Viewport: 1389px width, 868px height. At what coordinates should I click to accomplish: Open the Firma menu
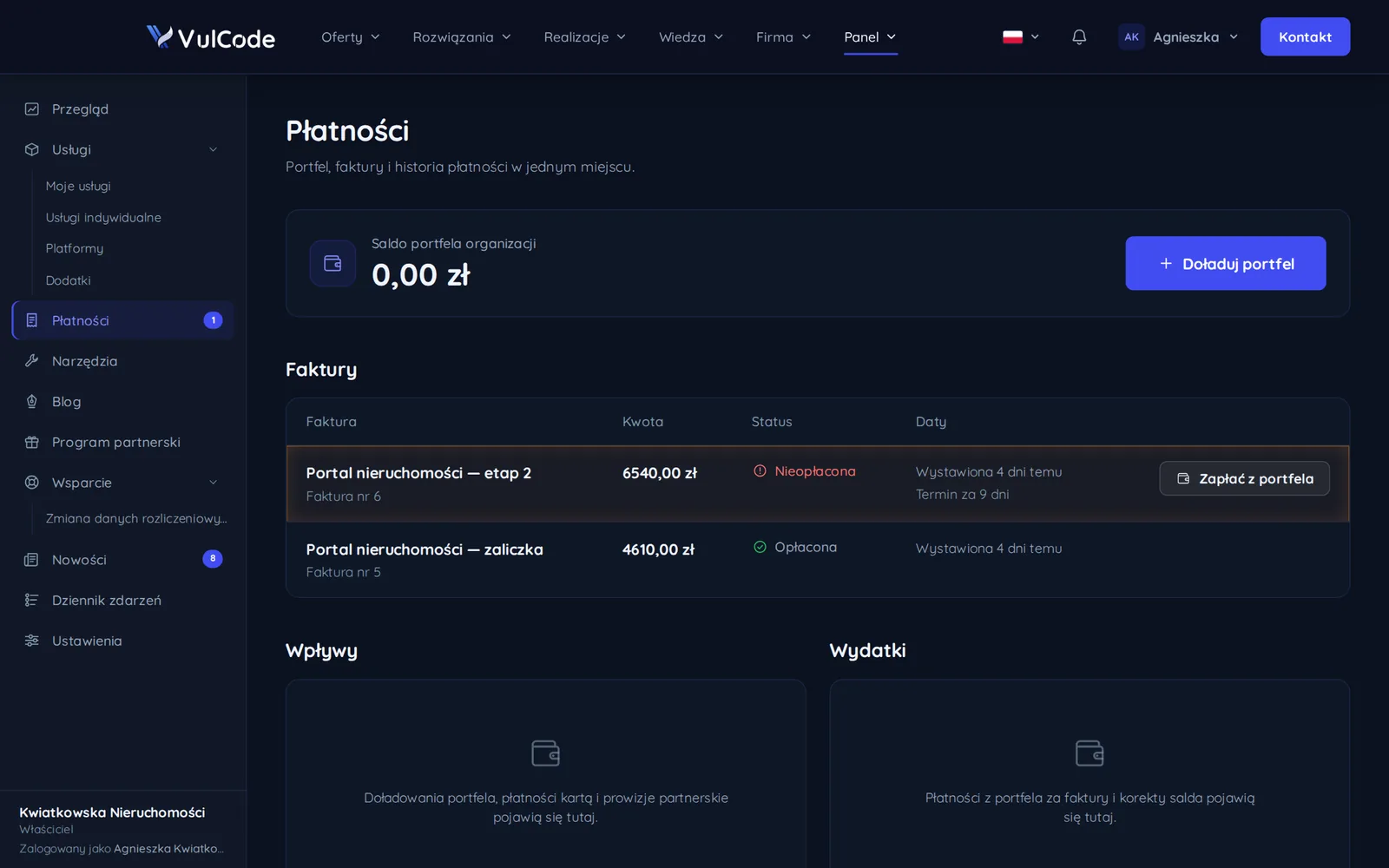pos(783,36)
